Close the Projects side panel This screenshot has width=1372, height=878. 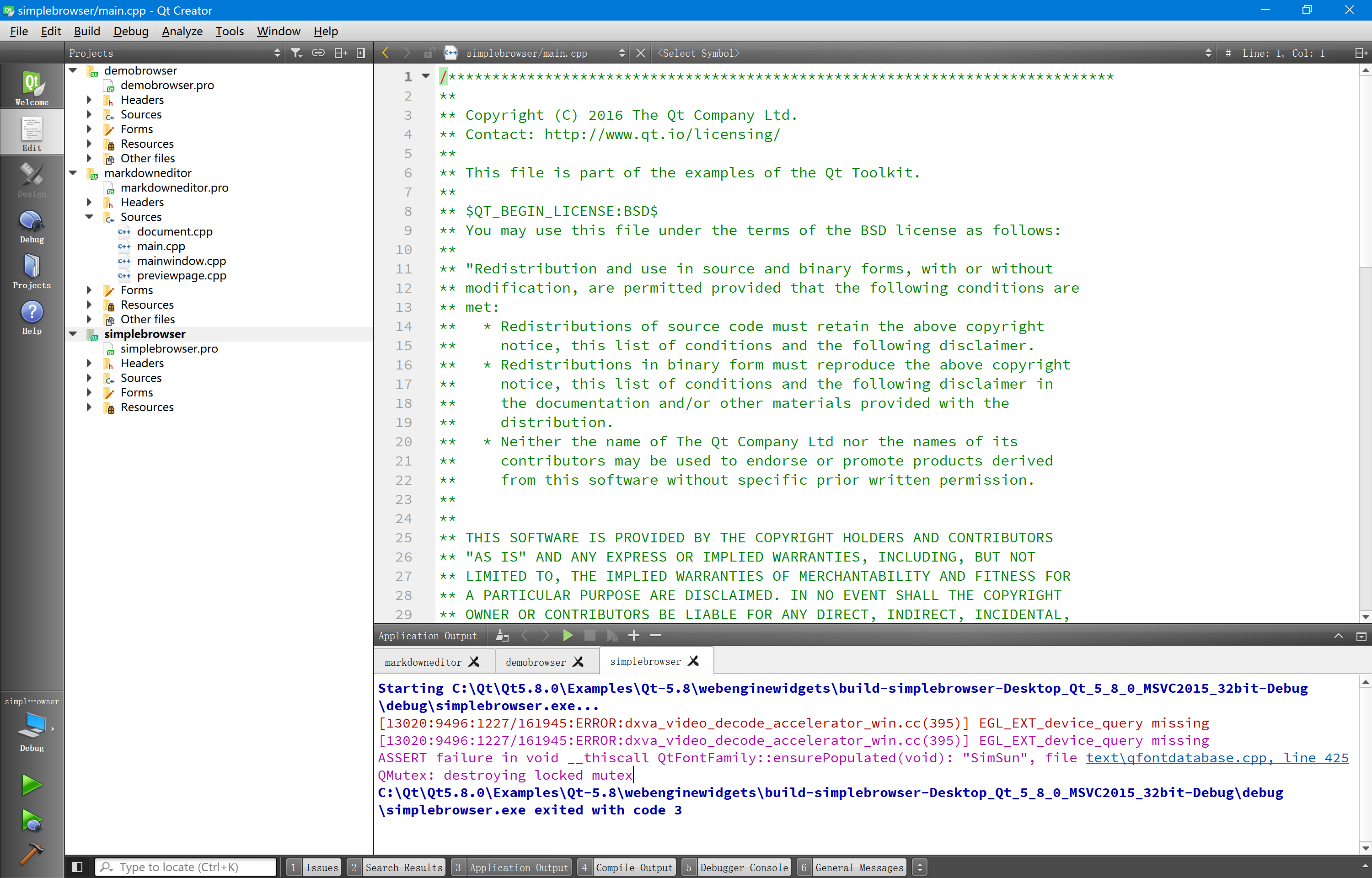coord(360,53)
